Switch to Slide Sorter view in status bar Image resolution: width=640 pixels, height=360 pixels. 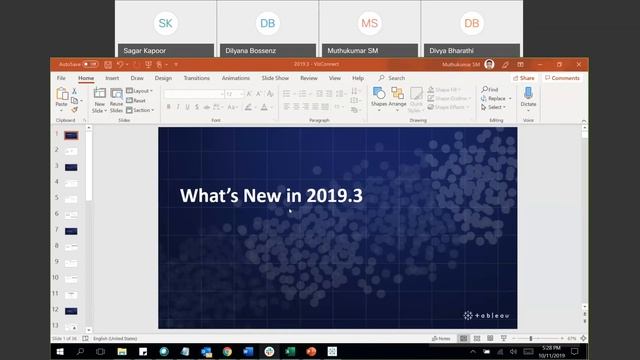[x=477, y=338]
